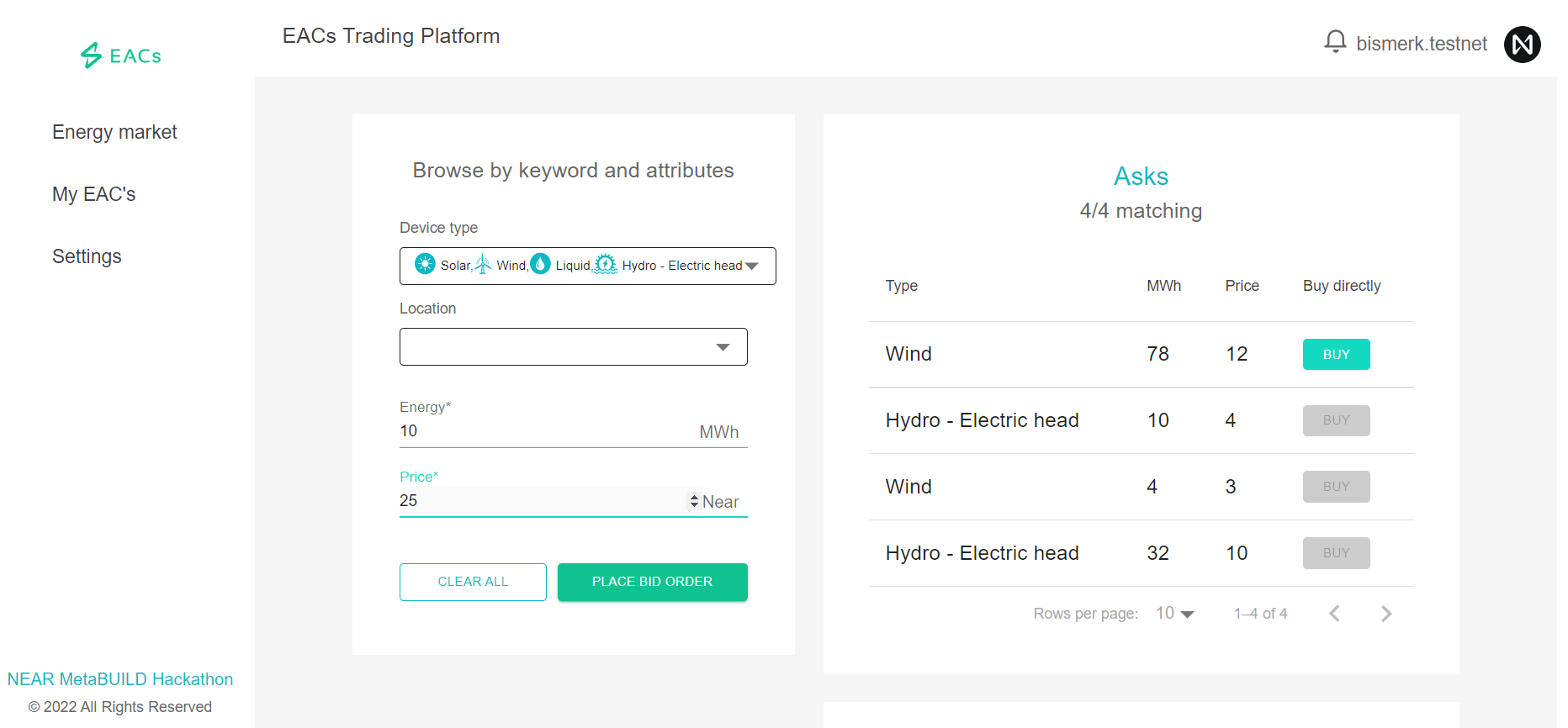Open the NEAR account avatar icon
The width and height of the screenshot is (1568, 728).
[x=1522, y=44]
